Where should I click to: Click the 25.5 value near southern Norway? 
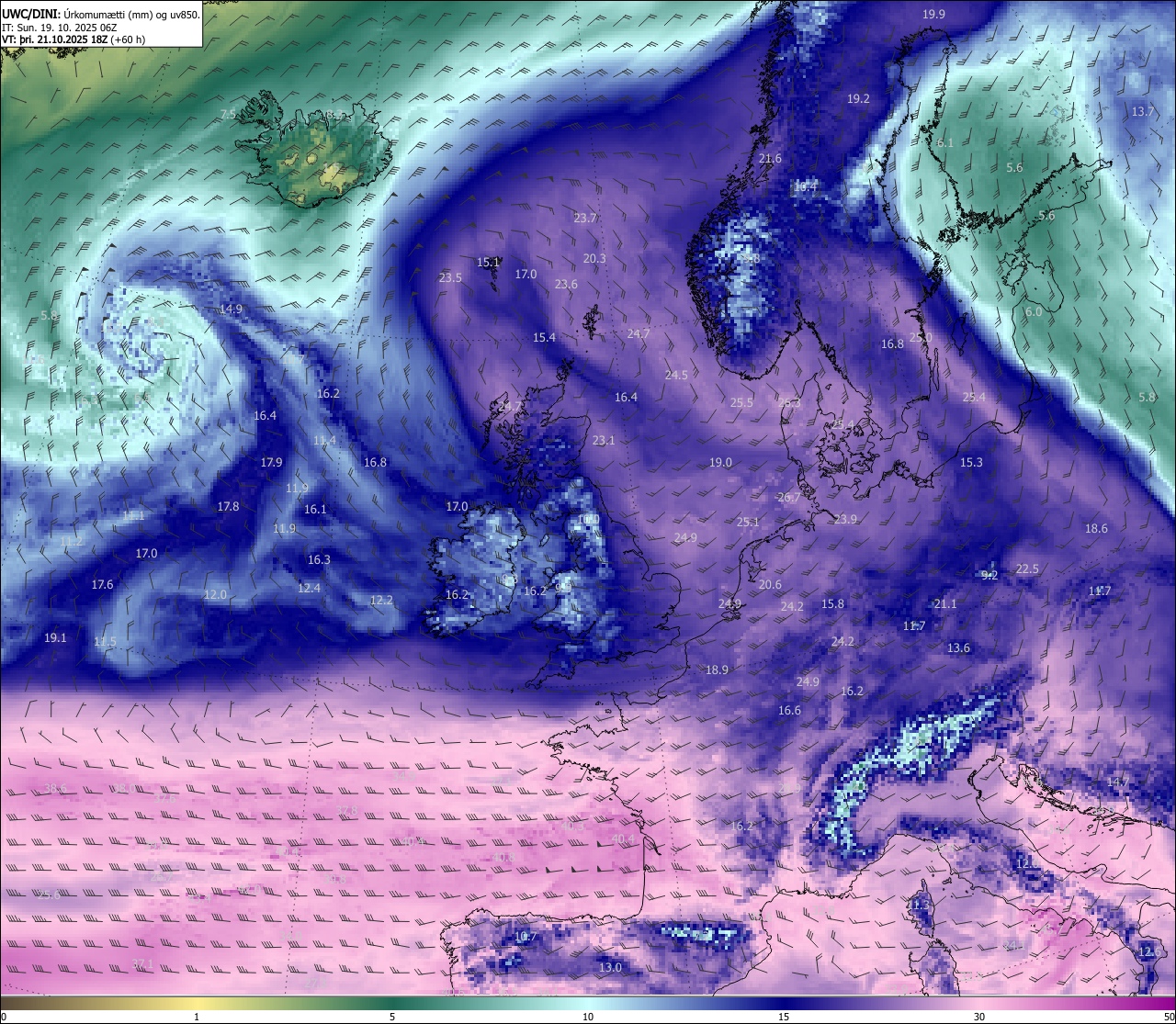coord(741,402)
